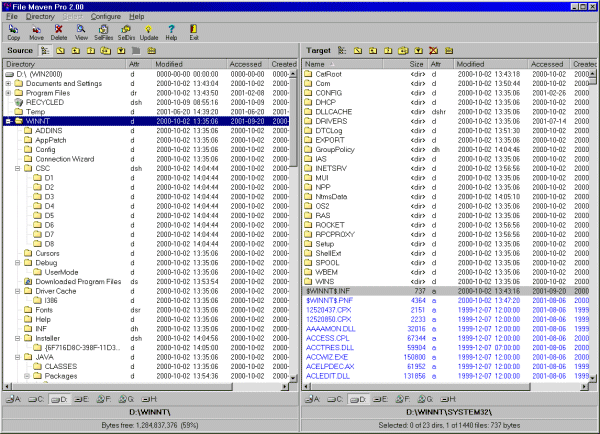The width and height of the screenshot is (600, 434).
Task: Toggle tree view button in Source panel
Action: [x=45, y=51]
